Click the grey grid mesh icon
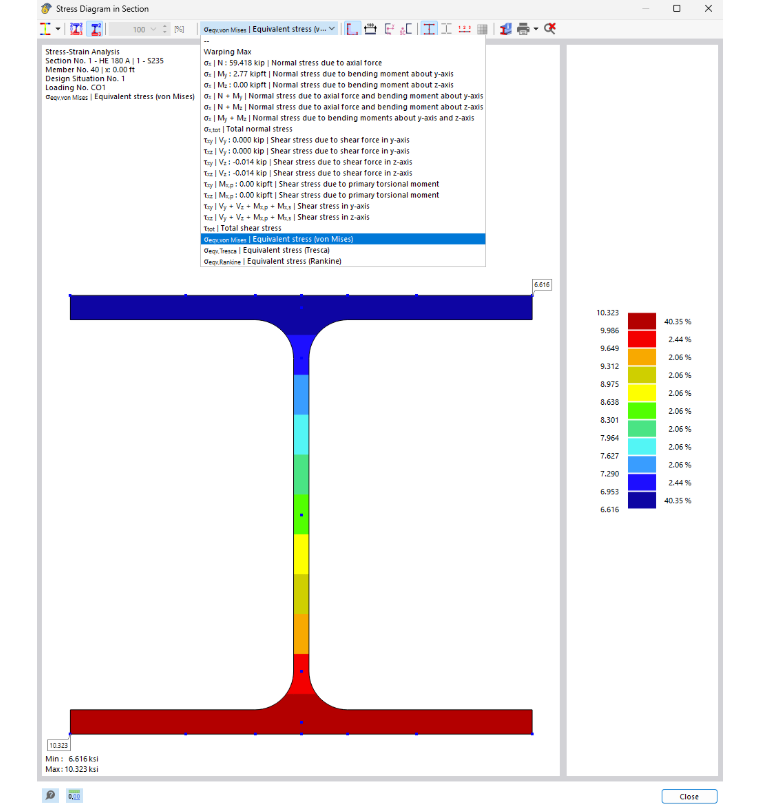Image resolution: width=760 pixels, height=809 pixels. 482,29
